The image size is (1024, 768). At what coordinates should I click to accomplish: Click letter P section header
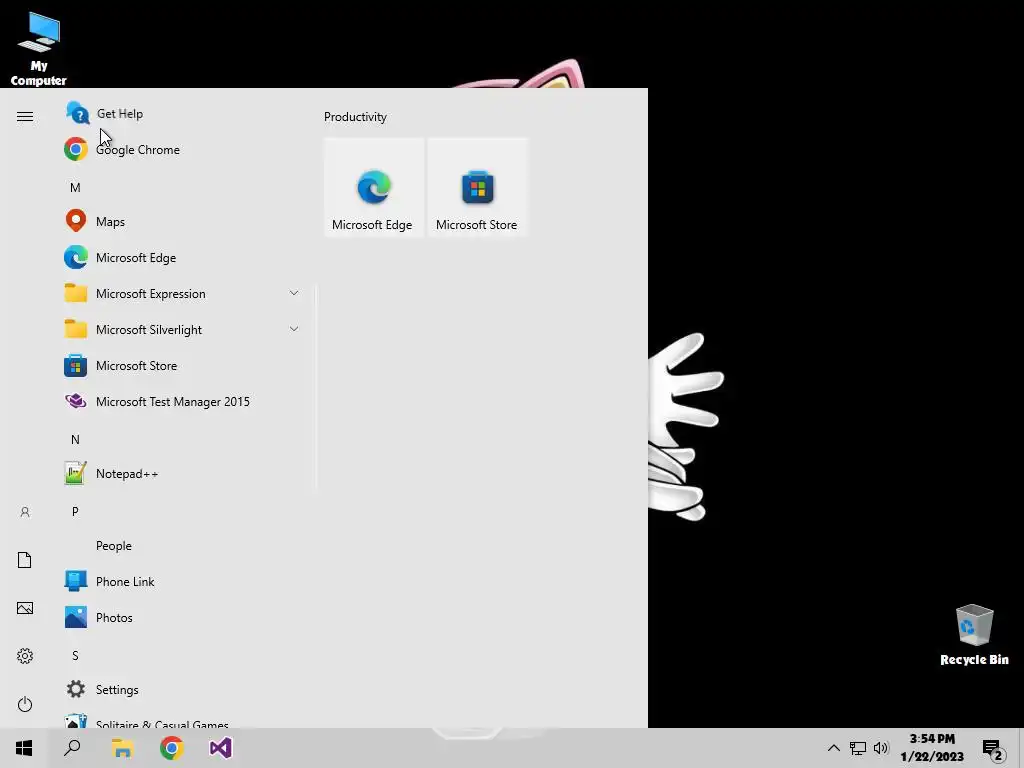[x=75, y=511]
